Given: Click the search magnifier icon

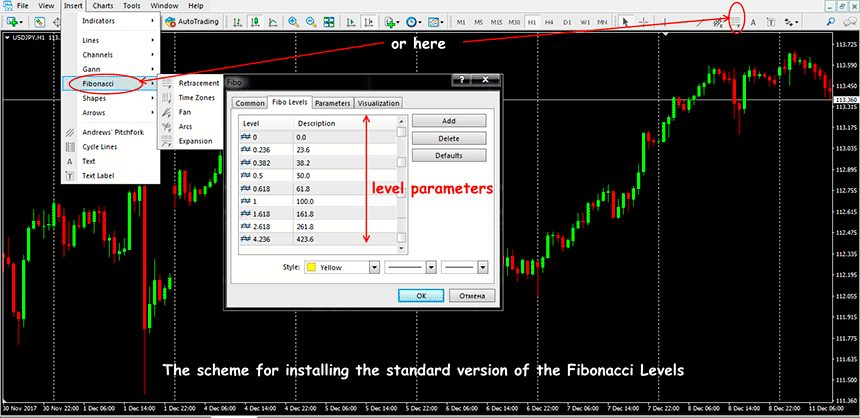Looking at the screenshot, I should coord(830,22).
